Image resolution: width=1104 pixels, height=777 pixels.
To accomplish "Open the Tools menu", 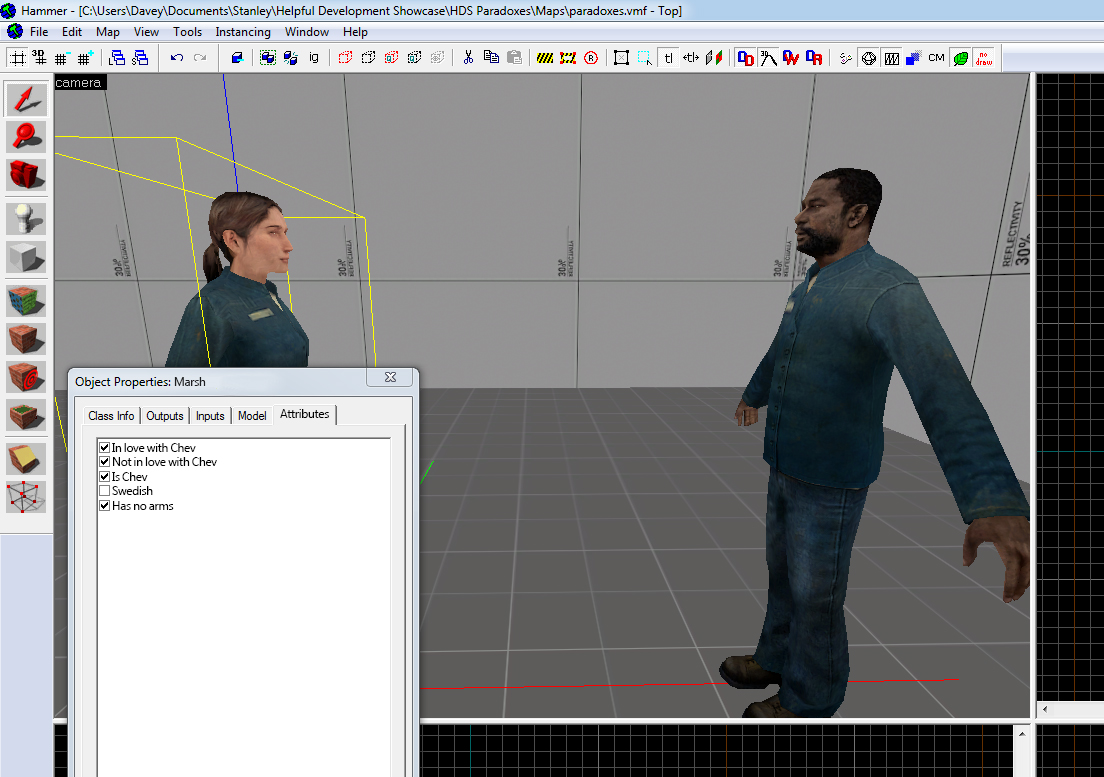I will [187, 32].
